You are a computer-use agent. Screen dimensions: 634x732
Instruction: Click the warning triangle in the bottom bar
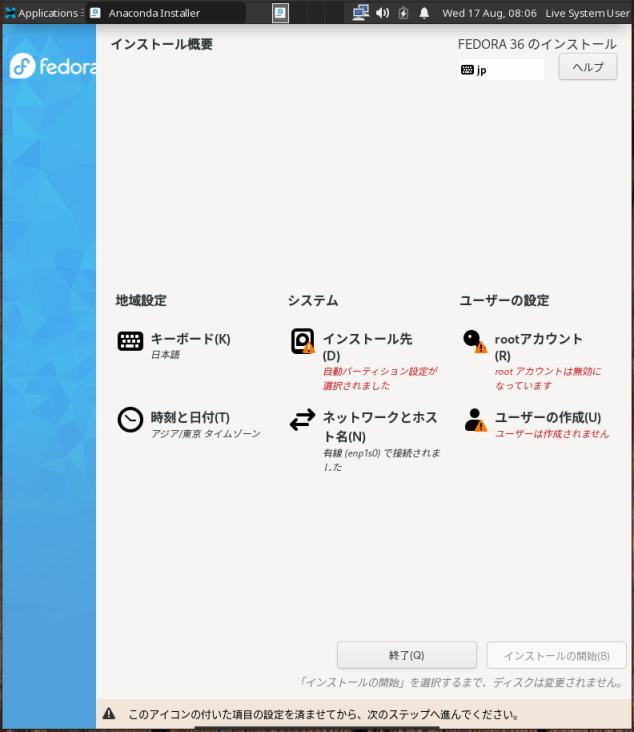tap(109, 713)
